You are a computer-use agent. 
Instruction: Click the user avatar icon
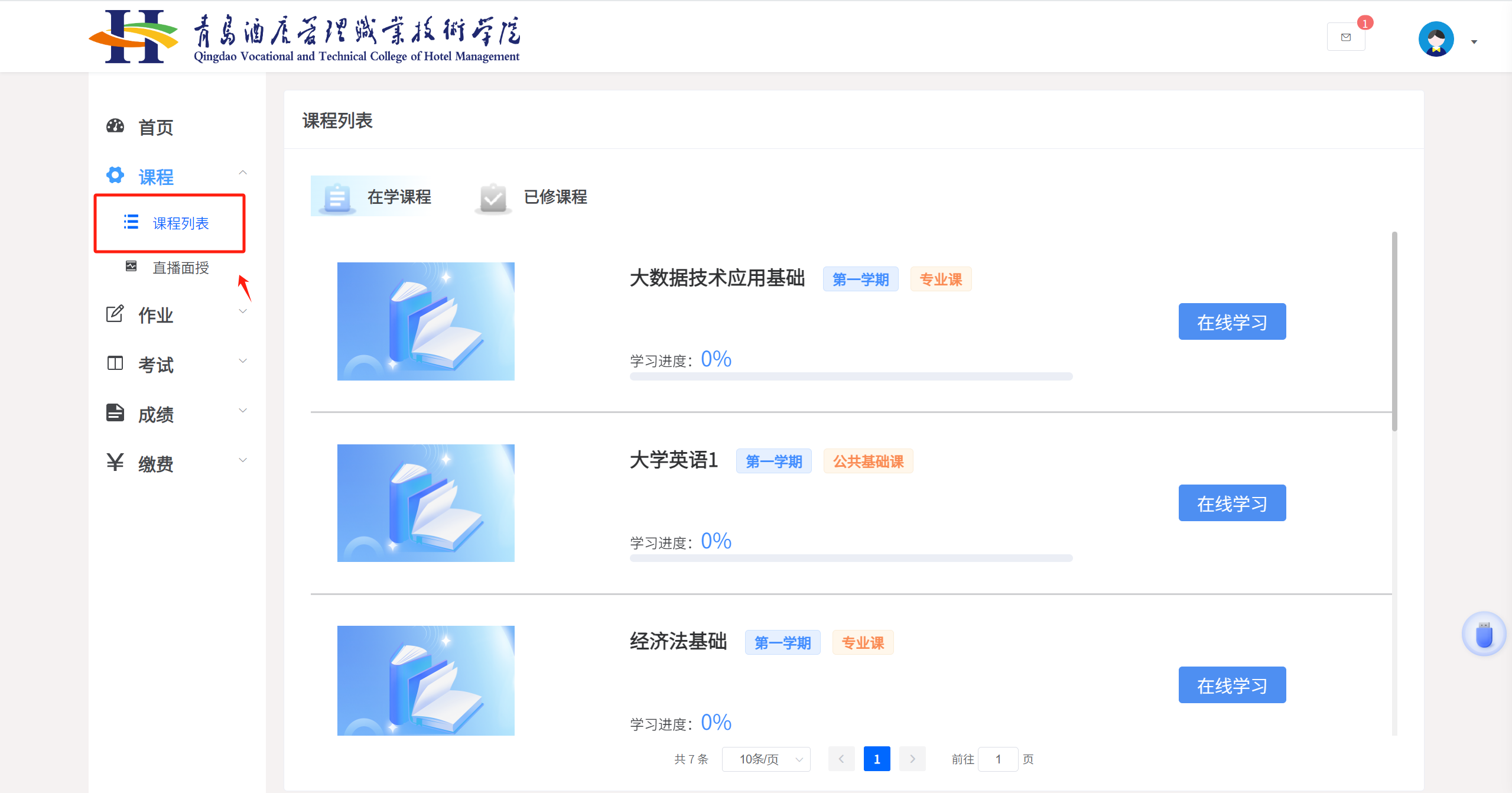(1435, 39)
